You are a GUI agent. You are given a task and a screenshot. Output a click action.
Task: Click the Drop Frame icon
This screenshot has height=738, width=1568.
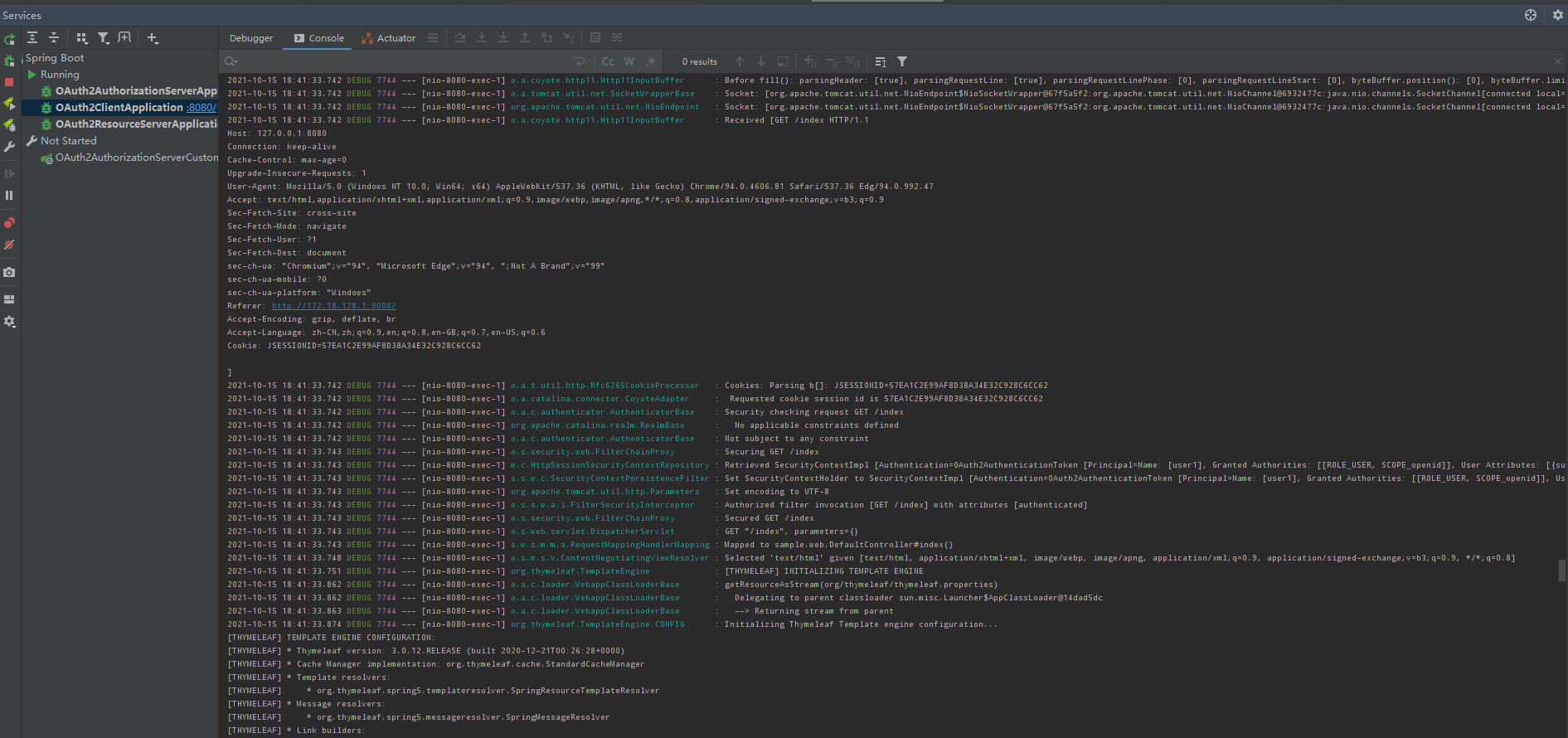pyautogui.click(x=546, y=37)
